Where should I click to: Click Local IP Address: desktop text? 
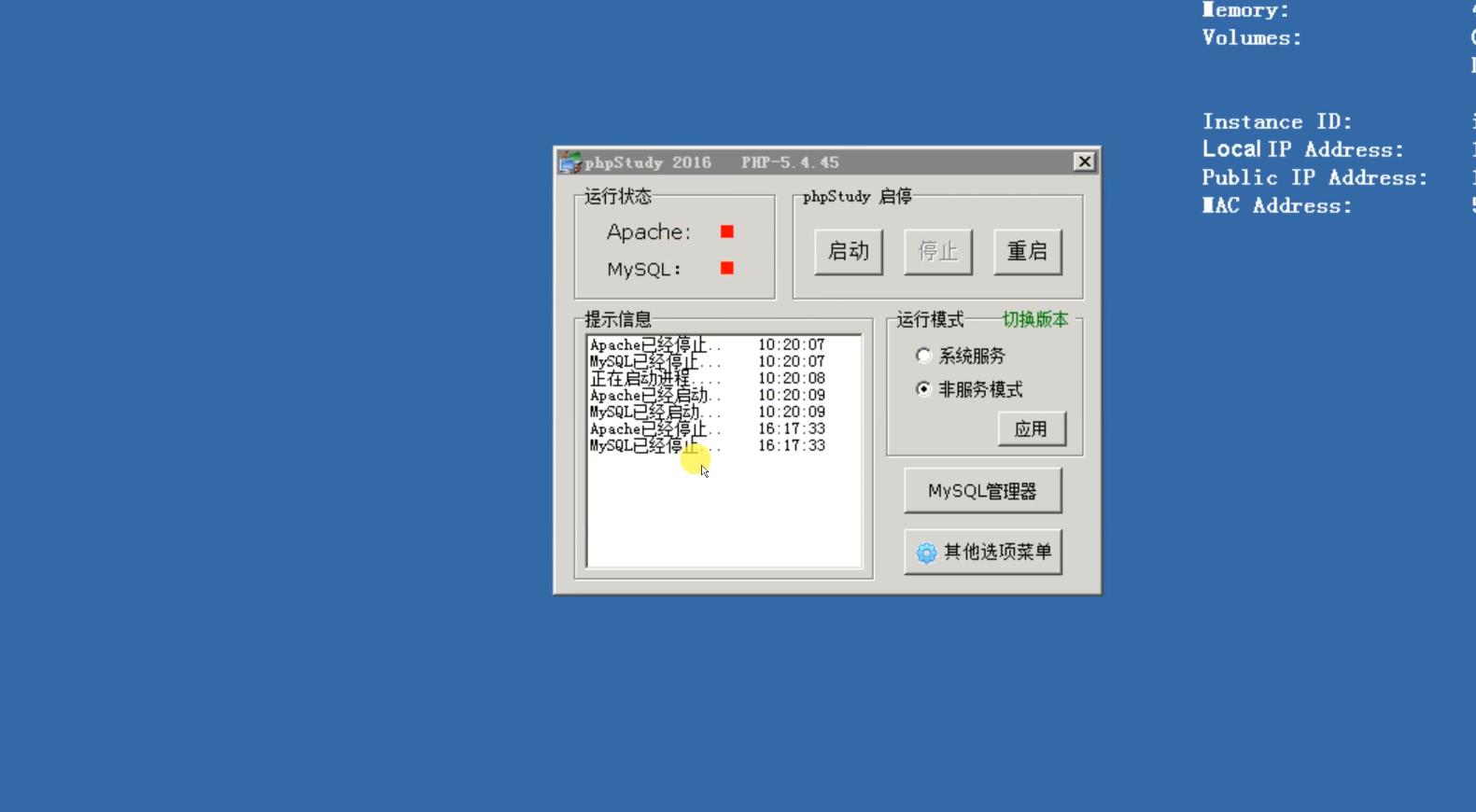tap(1303, 149)
